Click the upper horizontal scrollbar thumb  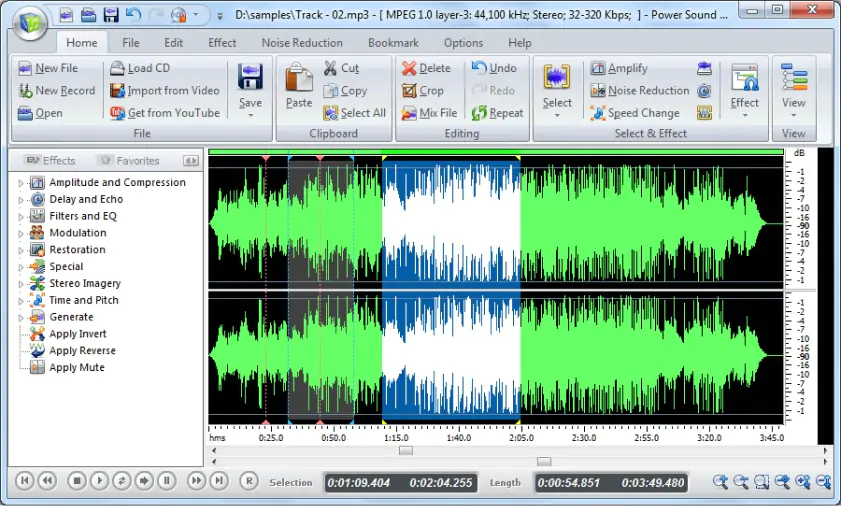(x=406, y=451)
